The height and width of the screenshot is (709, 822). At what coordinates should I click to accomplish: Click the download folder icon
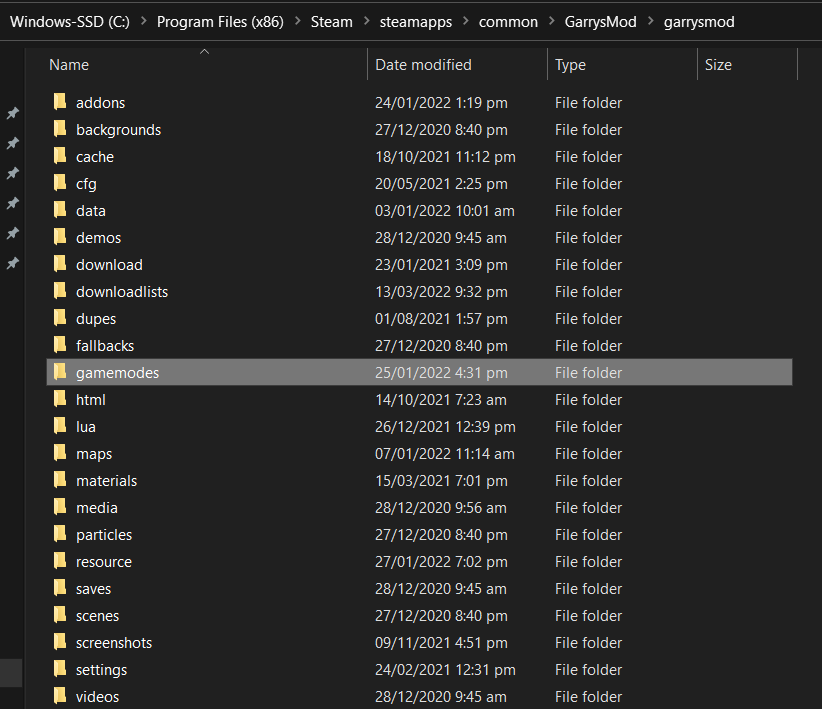[x=60, y=264]
